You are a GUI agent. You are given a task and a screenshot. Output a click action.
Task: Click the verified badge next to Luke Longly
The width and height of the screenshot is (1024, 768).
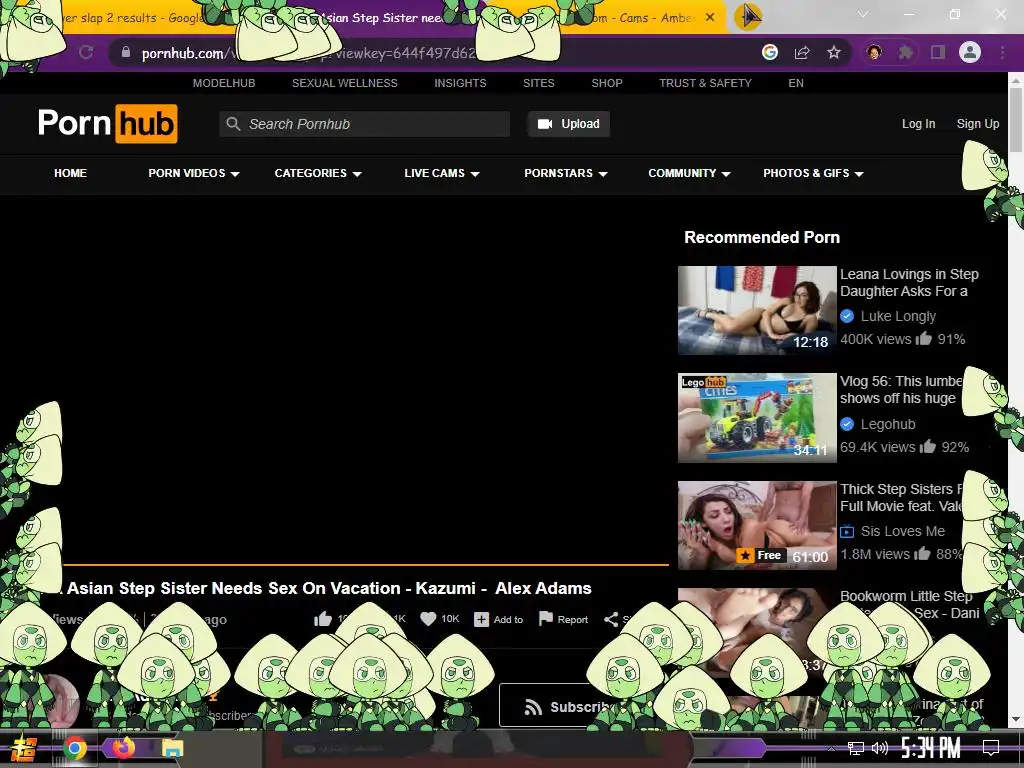847,316
